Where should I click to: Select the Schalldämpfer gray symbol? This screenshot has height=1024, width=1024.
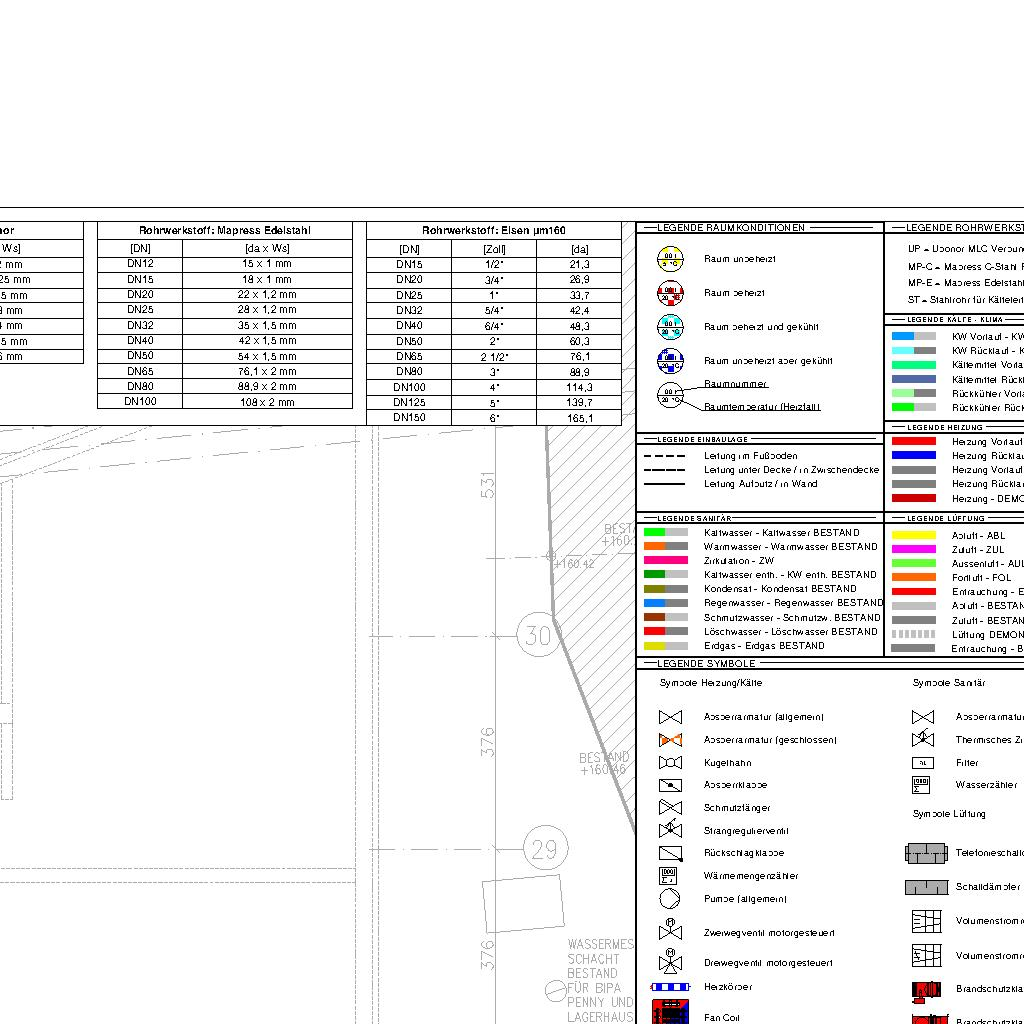coord(926,887)
